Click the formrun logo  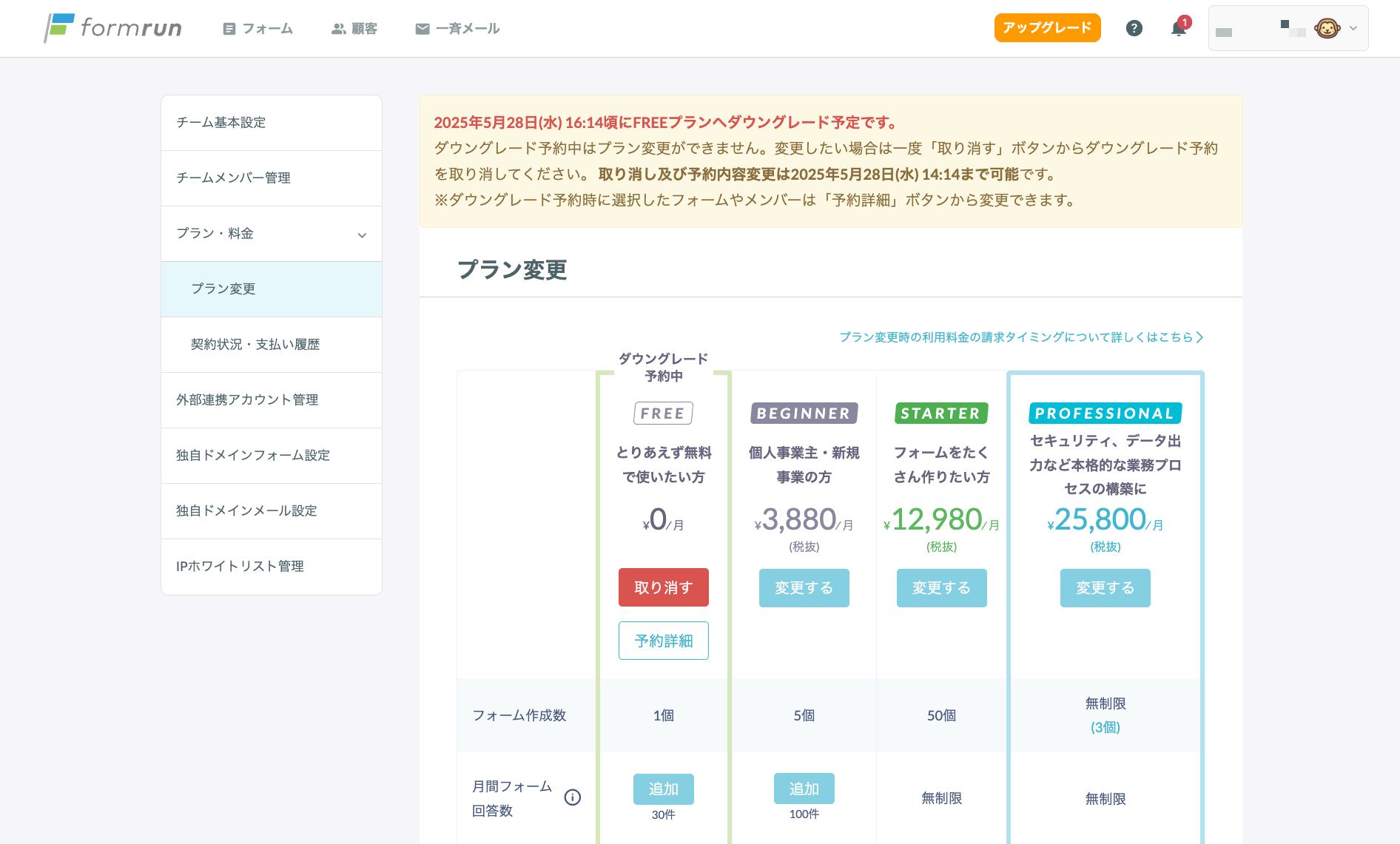[112, 28]
